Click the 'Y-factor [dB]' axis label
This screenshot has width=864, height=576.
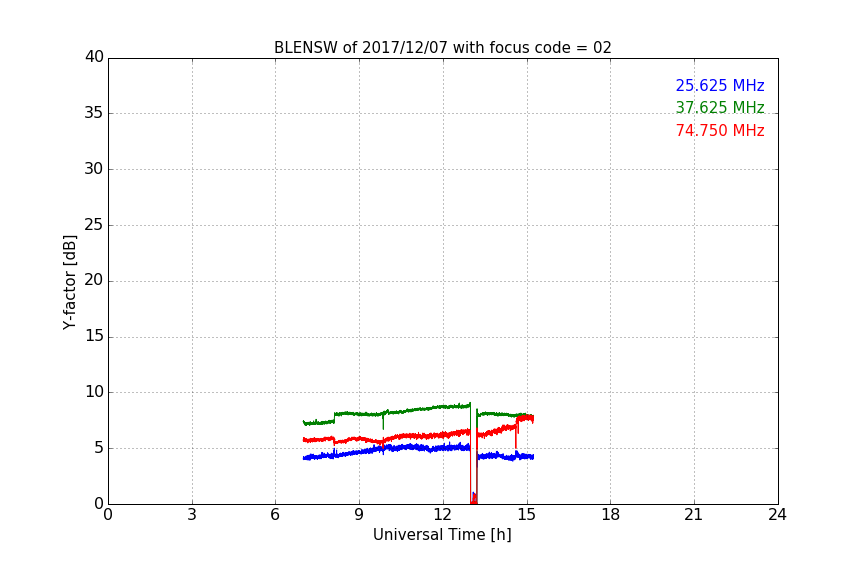[69, 282]
